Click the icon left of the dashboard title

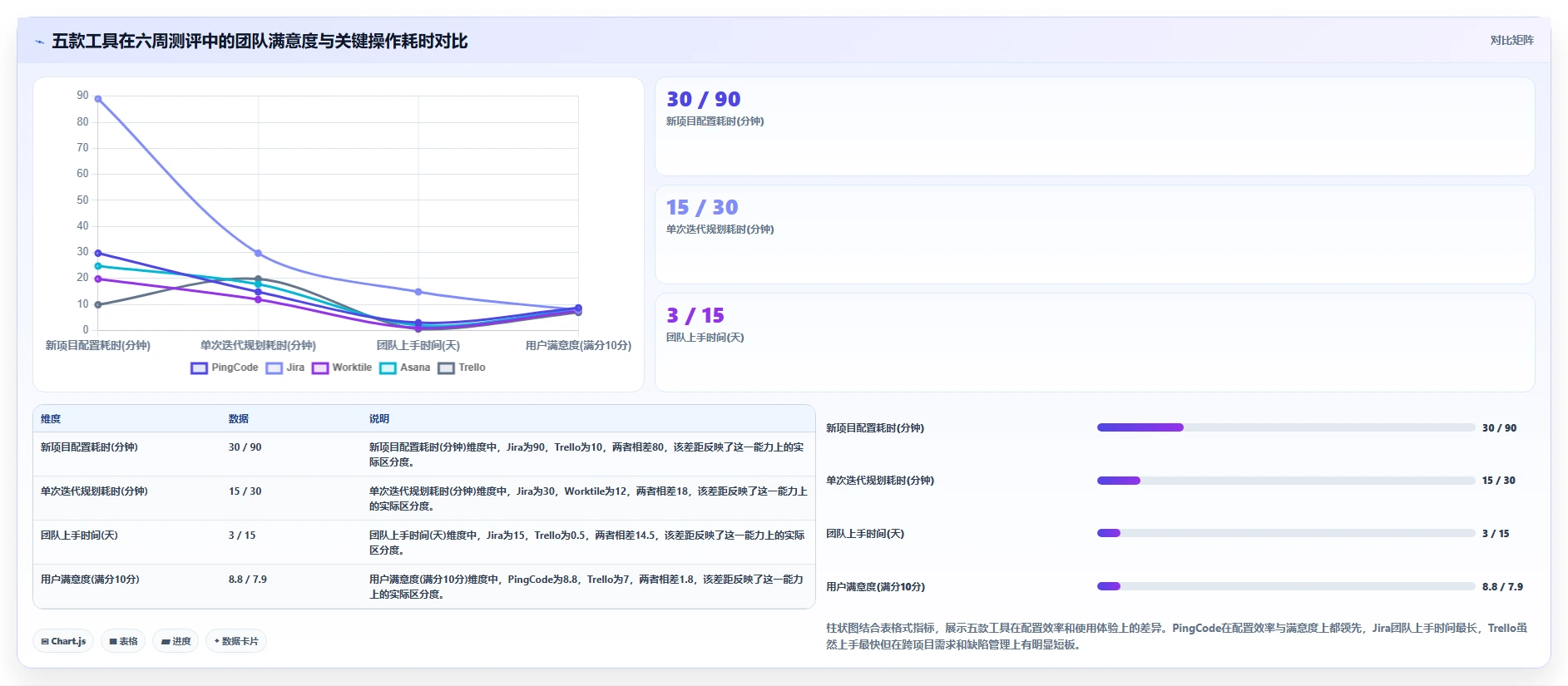(x=39, y=42)
